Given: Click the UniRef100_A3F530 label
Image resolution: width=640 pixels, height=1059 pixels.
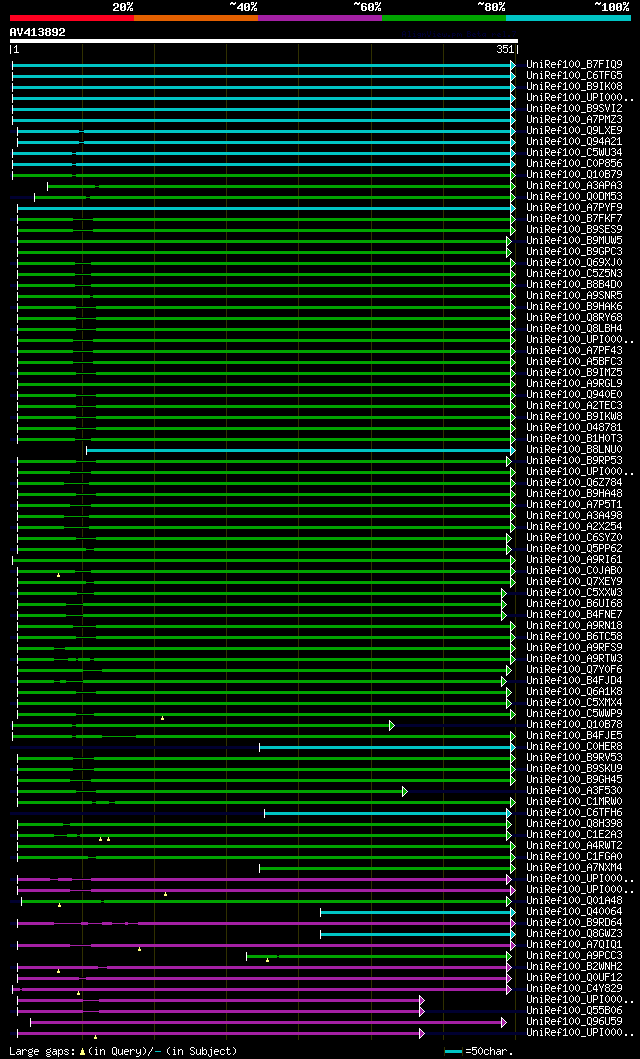Looking at the screenshot, I should coord(575,790).
